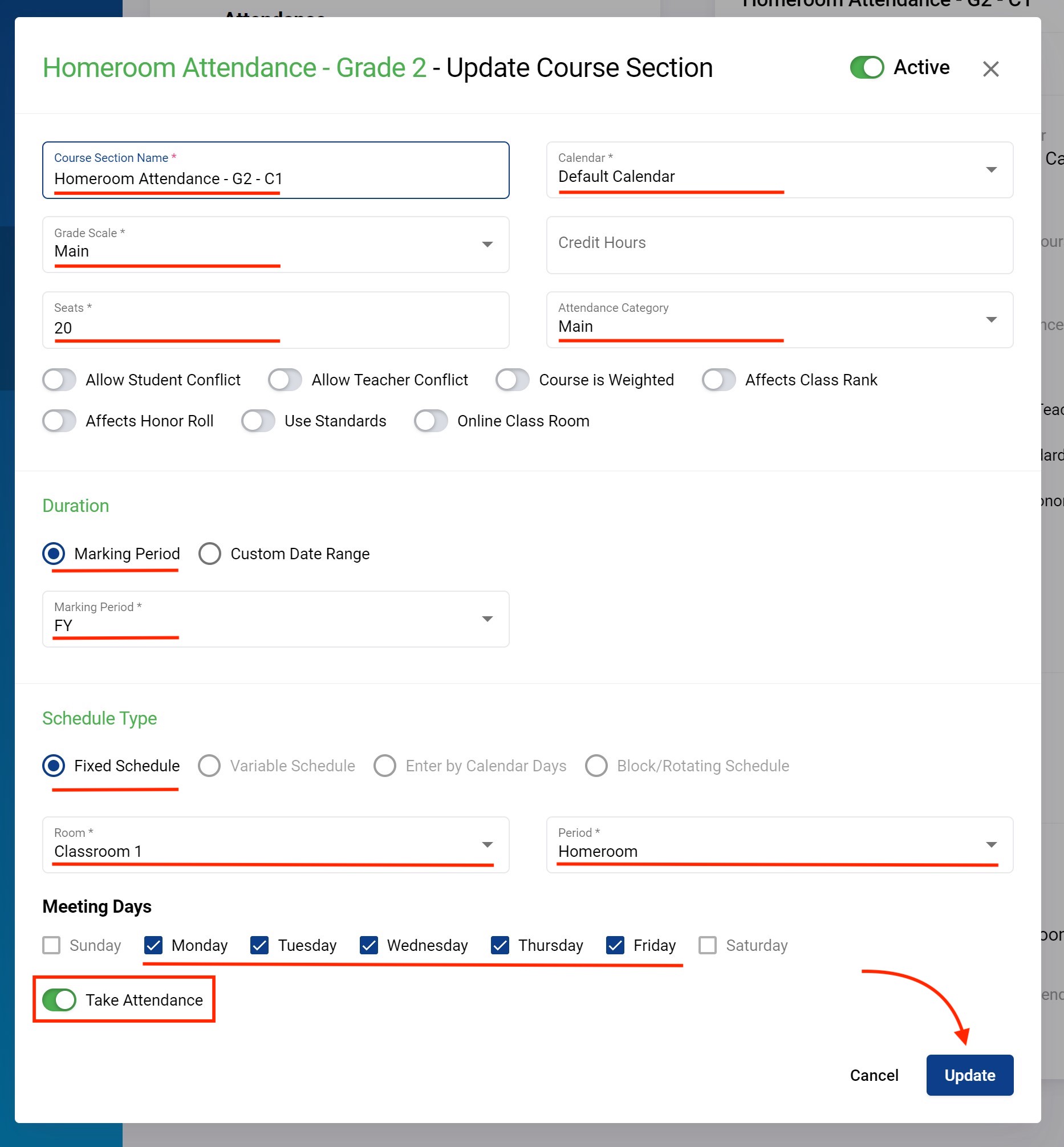This screenshot has height=1147, width=1064.
Task: Enable the Online Class Room toggle
Action: click(x=431, y=421)
